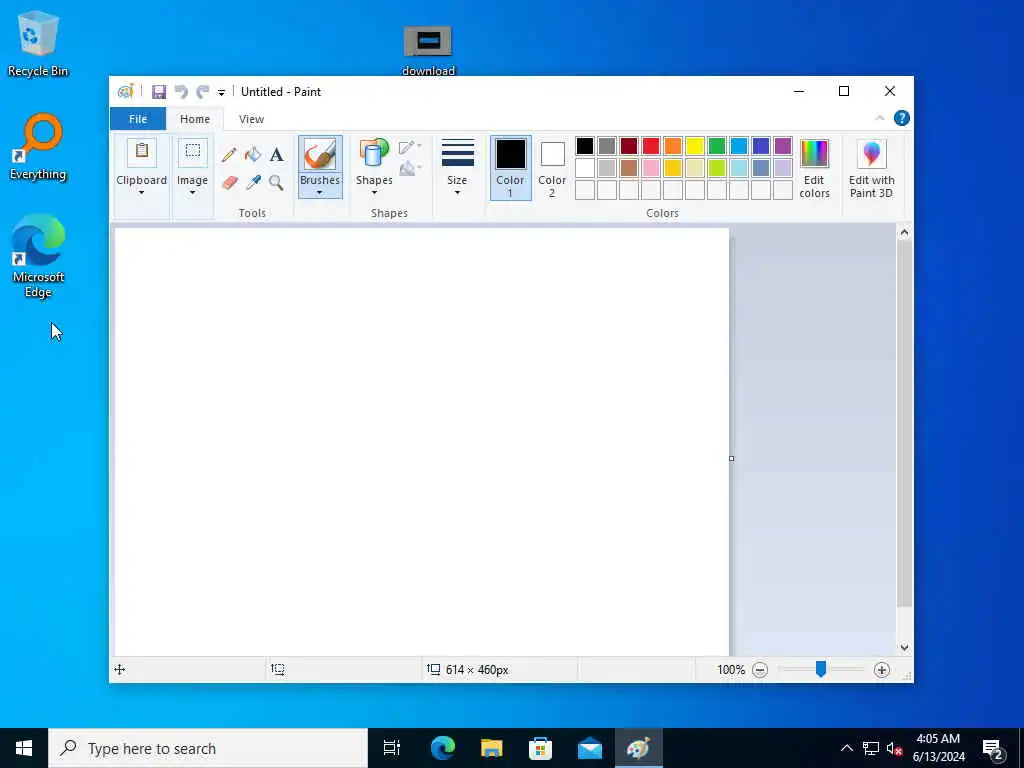This screenshot has height=768, width=1024.
Task: Open Microsoft Store from the taskbar
Action: pos(541,748)
